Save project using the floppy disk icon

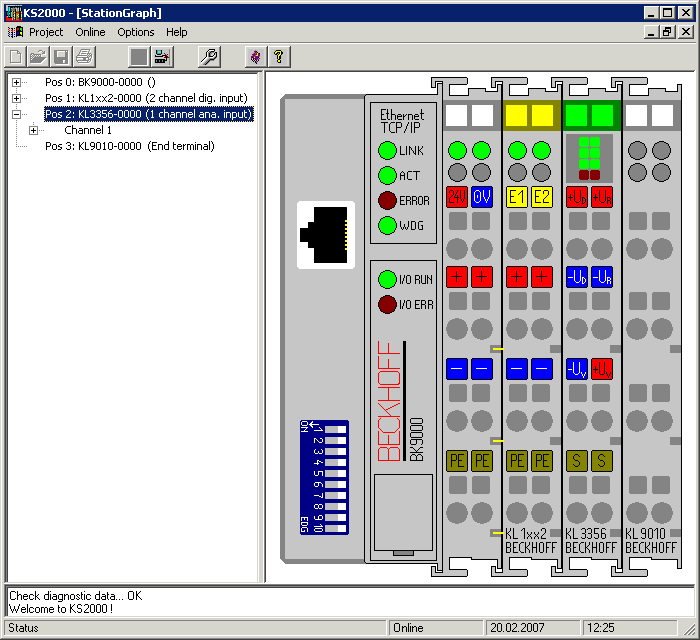[61, 57]
